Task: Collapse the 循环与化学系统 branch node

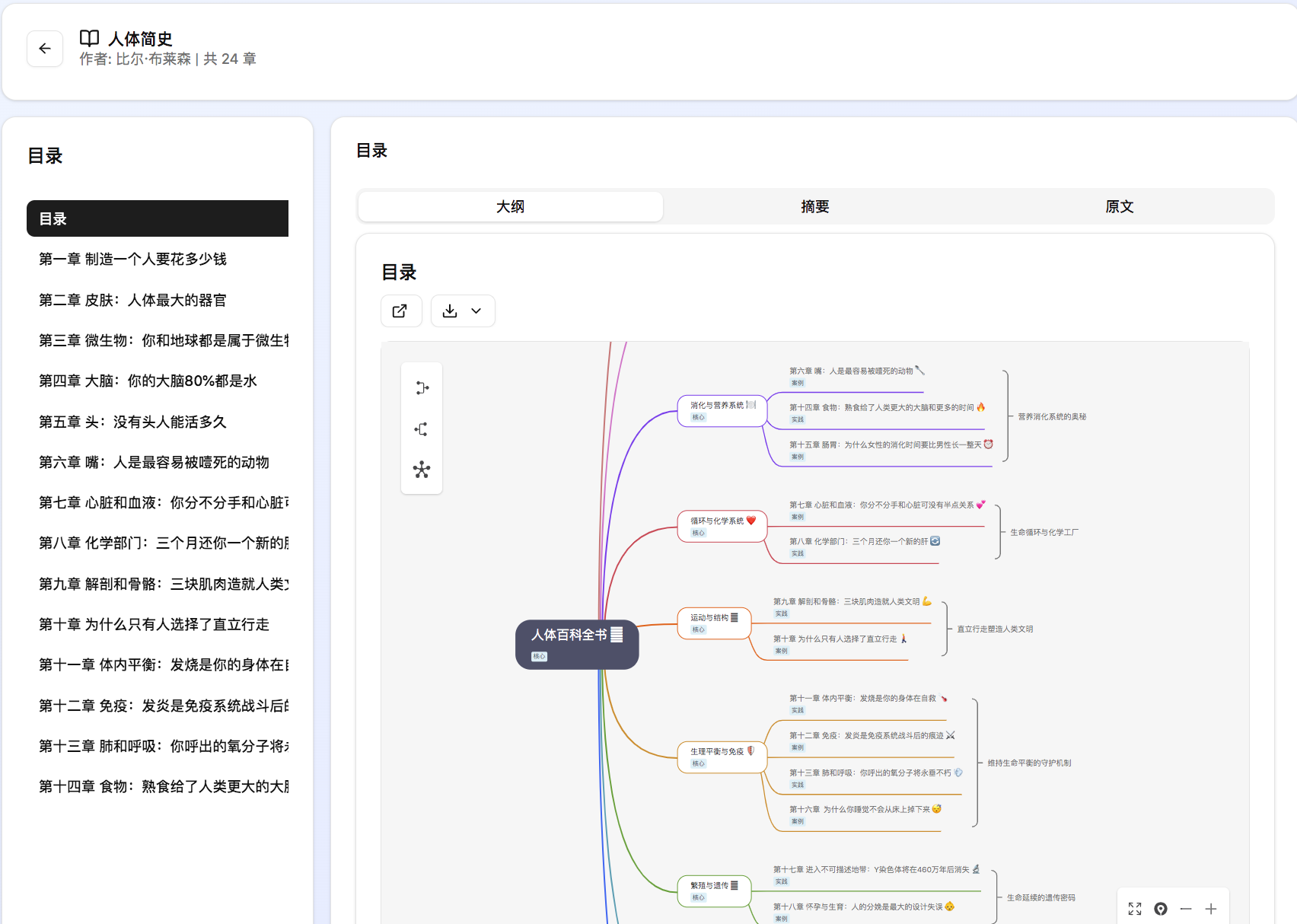Action: coord(720,525)
